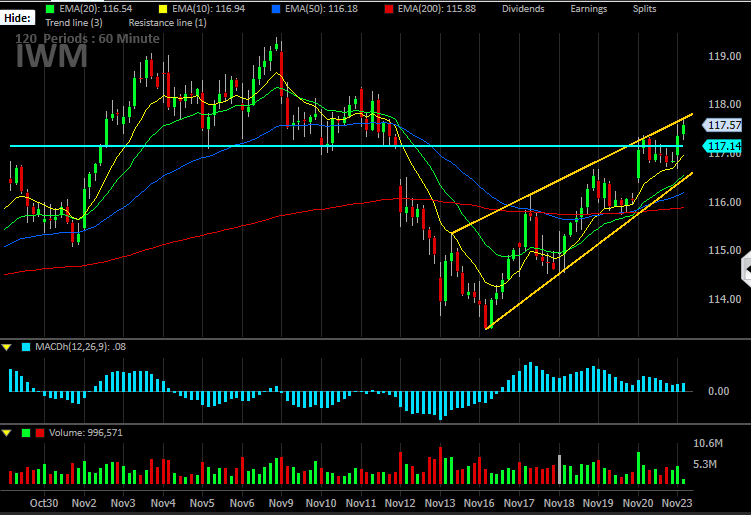
Task: Collapse the Volume panel triangle
Action: [x=7, y=433]
